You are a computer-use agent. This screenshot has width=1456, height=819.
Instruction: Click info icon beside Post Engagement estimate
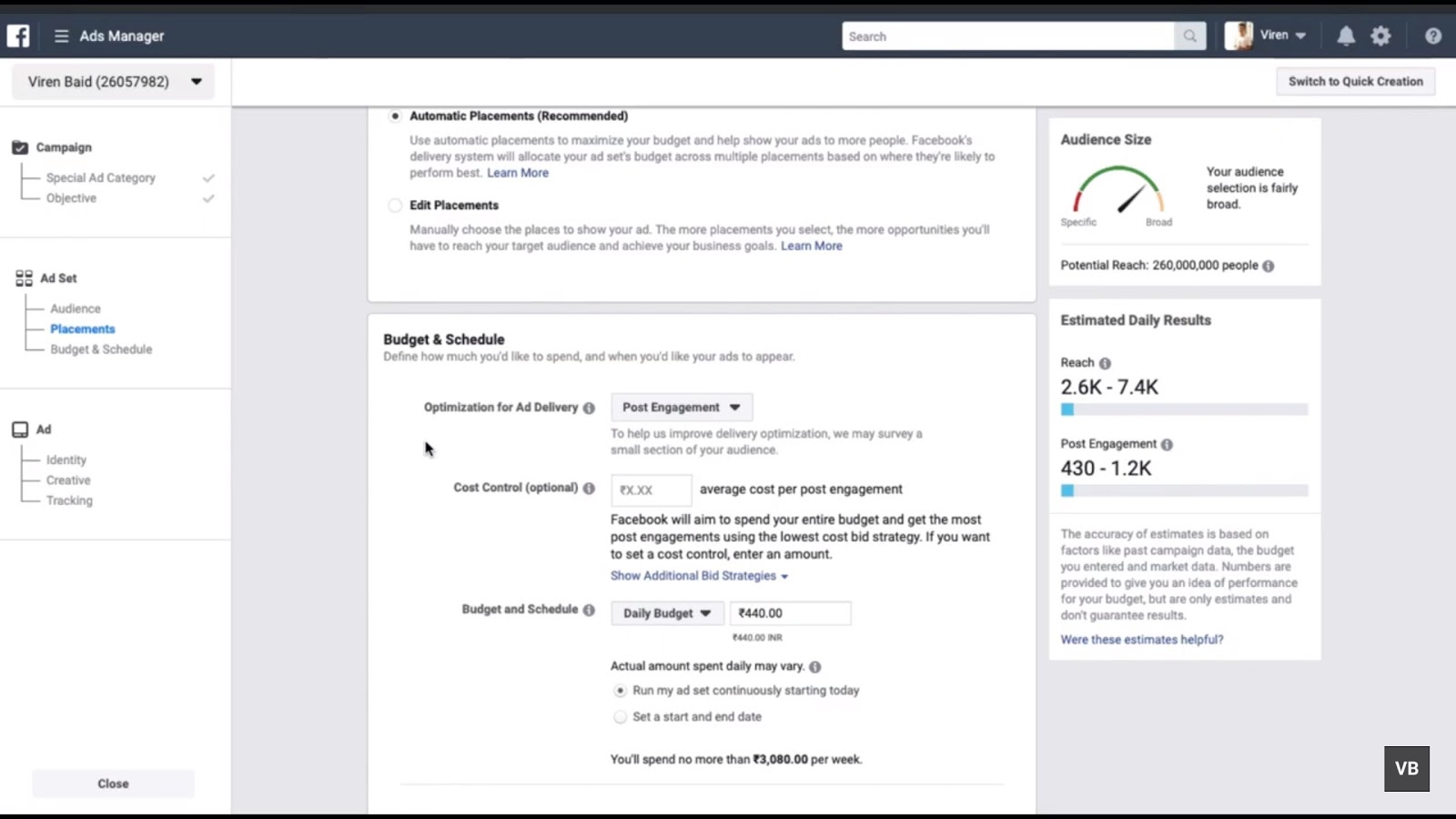(x=1167, y=445)
